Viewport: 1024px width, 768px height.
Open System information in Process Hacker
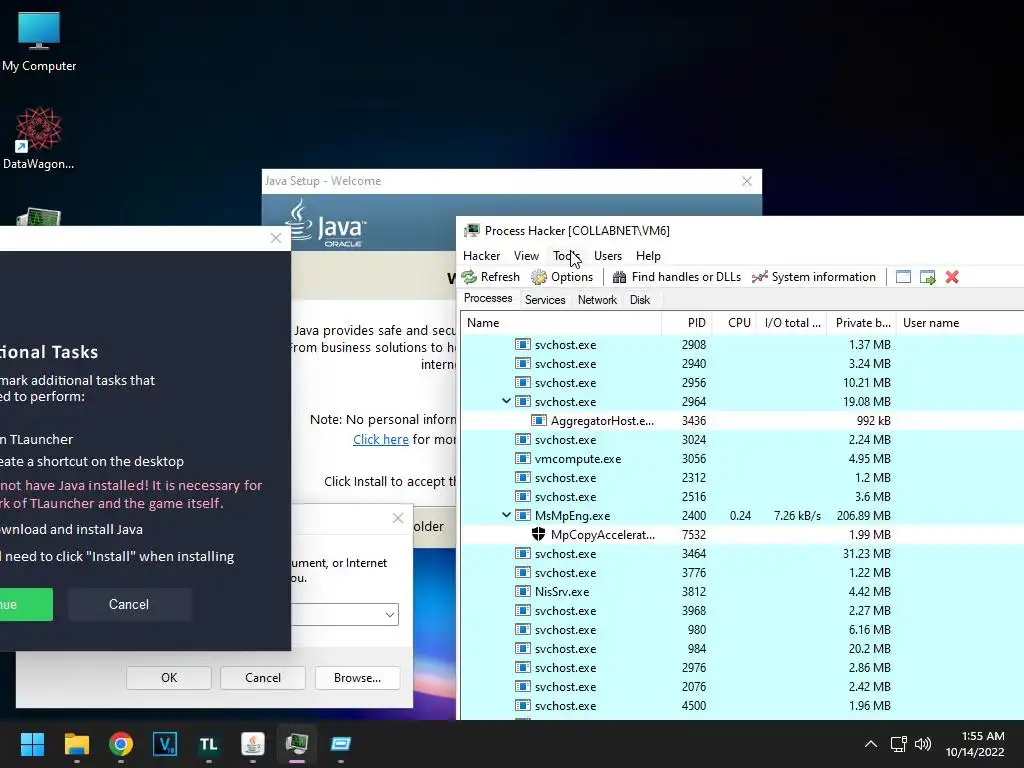coord(814,277)
